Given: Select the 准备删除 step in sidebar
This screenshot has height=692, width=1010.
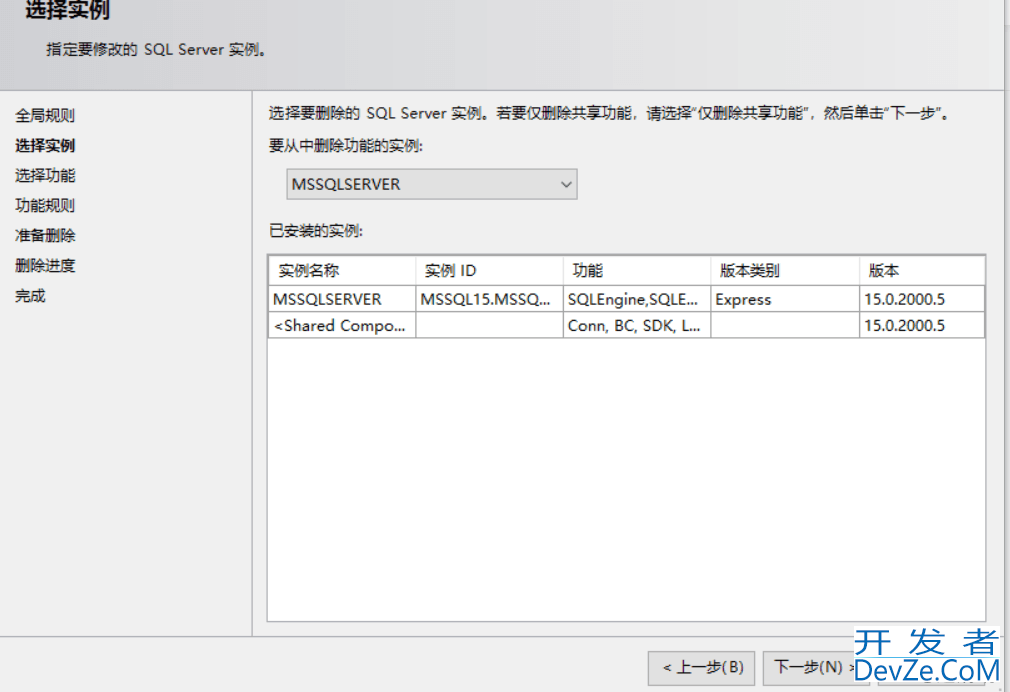Looking at the screenshot, I should point(45,236).
